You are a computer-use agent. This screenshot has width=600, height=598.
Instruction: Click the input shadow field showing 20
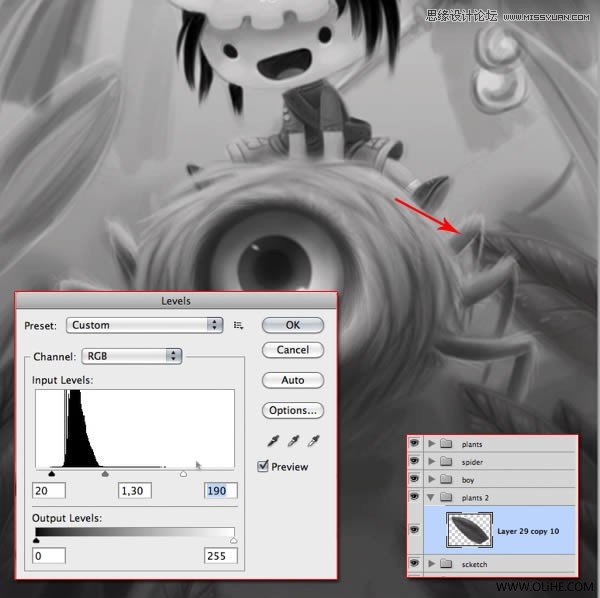pos(49,490)
